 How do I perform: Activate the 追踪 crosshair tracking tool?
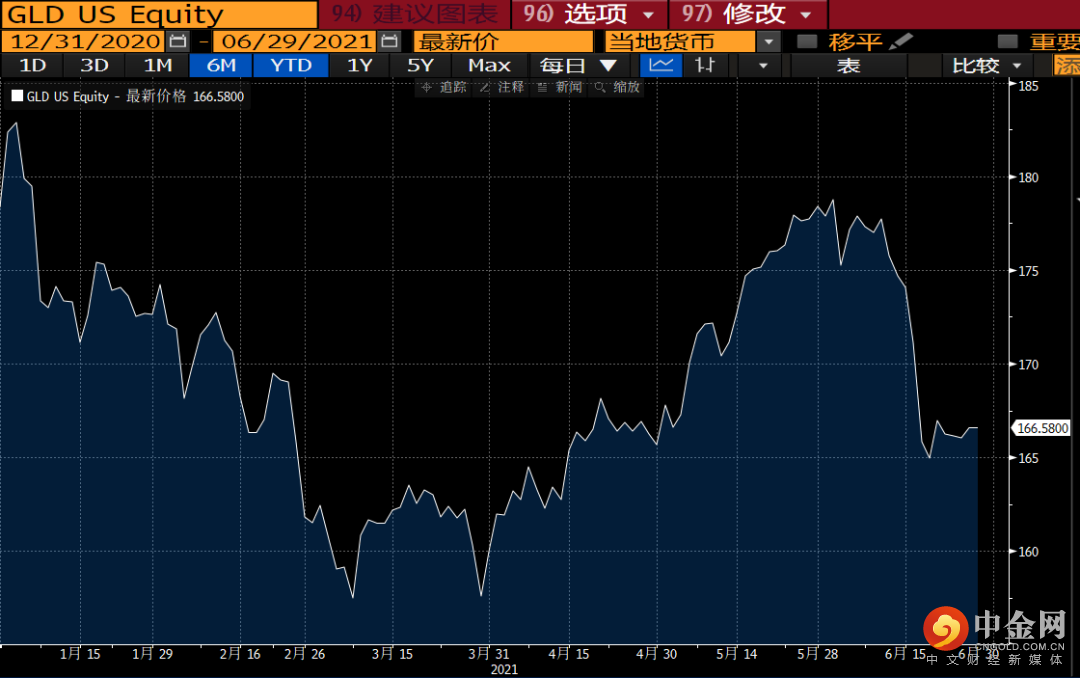point(444,88)
